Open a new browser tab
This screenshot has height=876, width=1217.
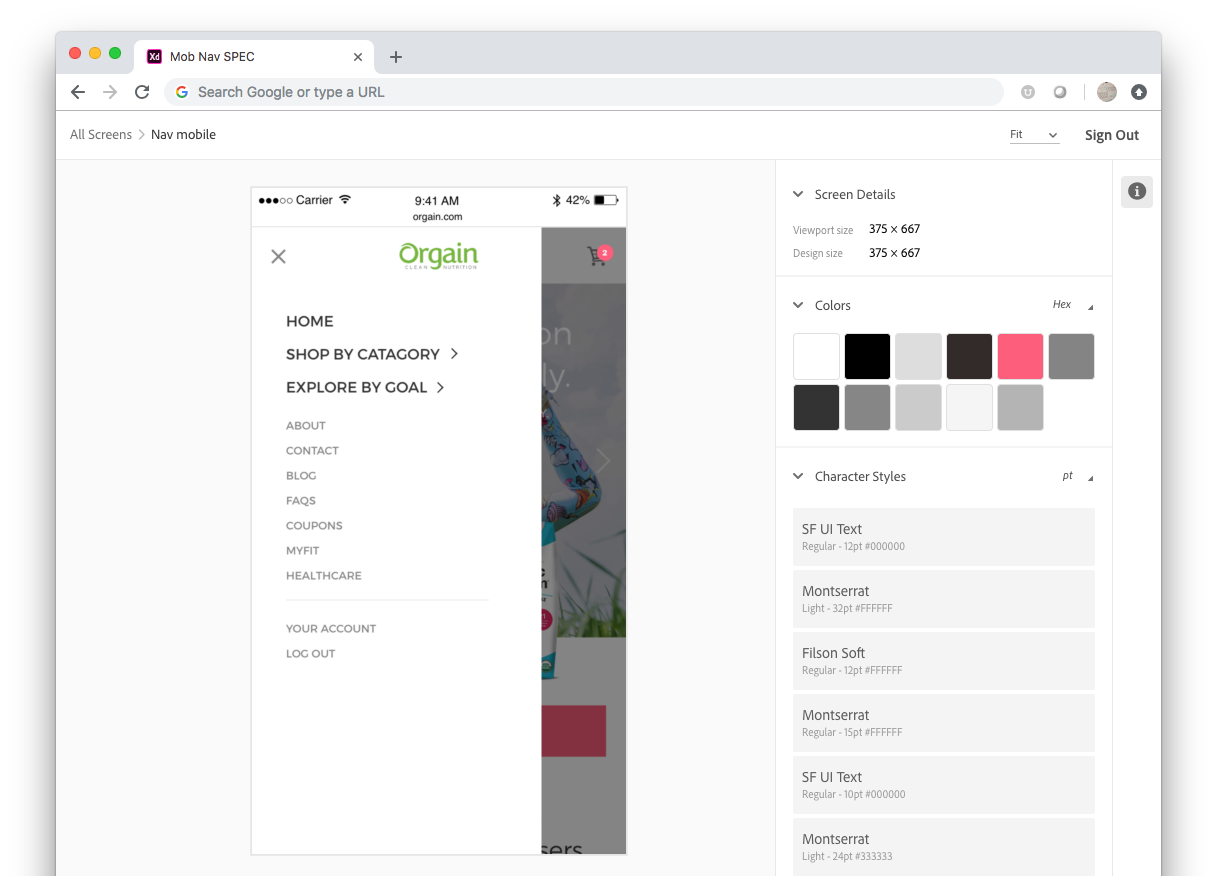[396, 57]
